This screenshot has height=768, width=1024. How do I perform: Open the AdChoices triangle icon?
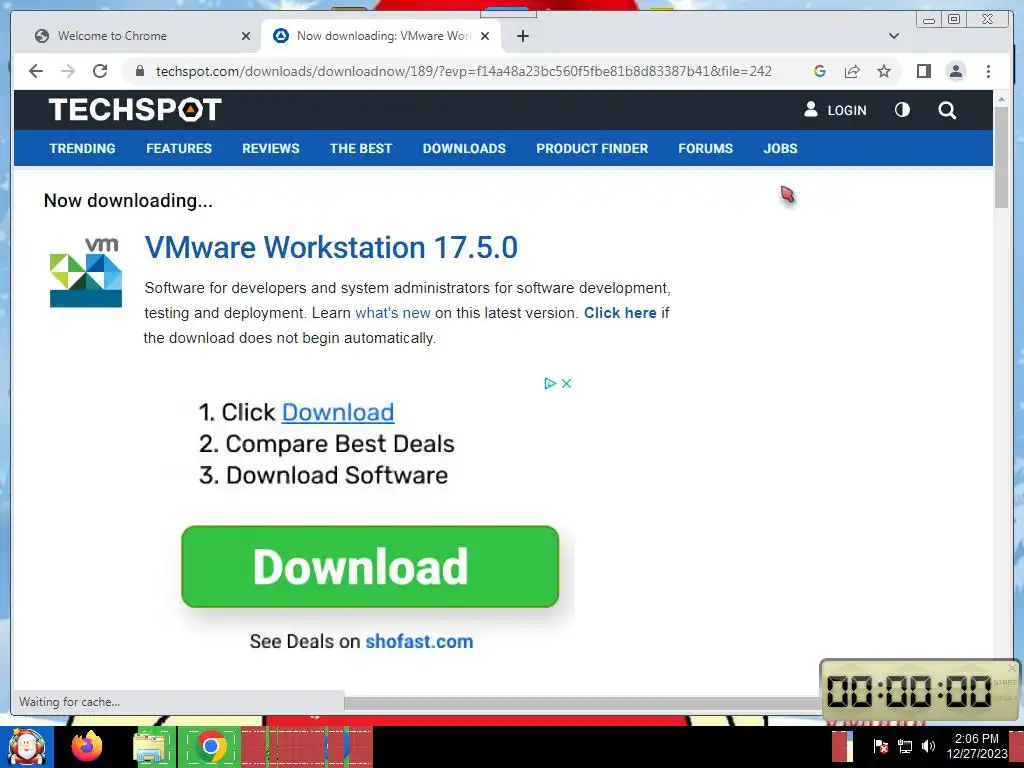tap(550, 383)
